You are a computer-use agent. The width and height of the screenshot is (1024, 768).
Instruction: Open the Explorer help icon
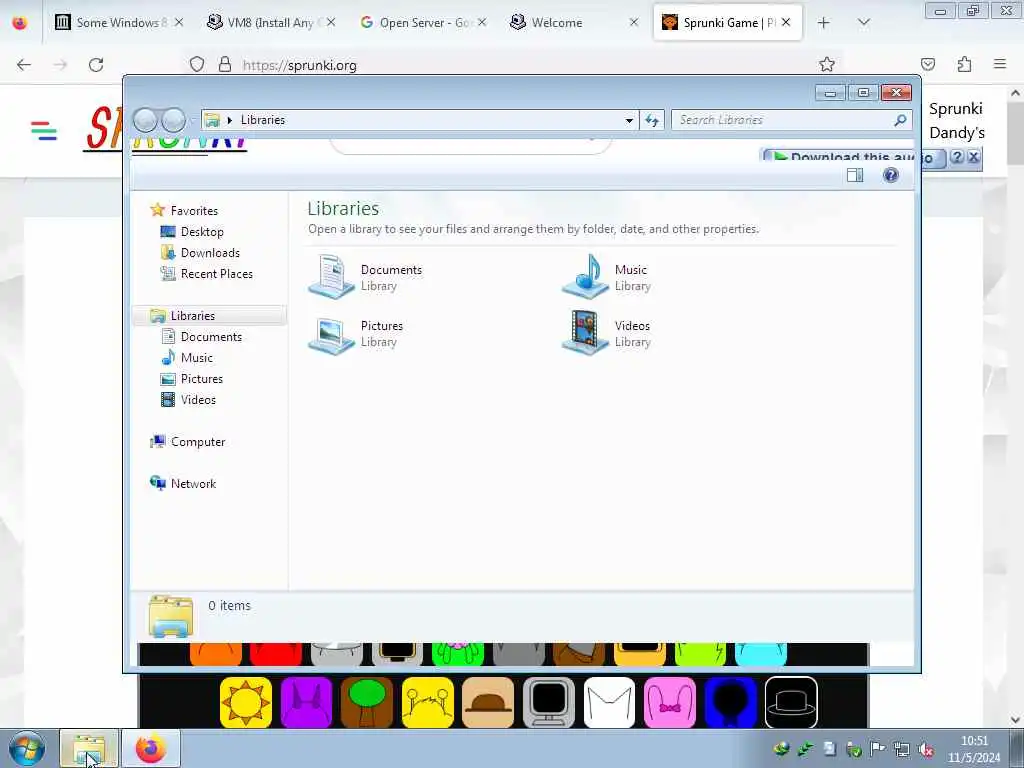tap(891, 175)
